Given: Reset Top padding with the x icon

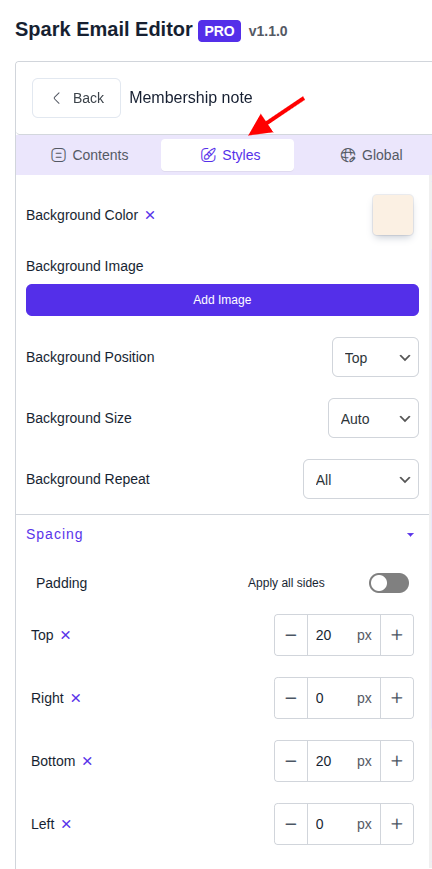Looking at the screenshot, I should click(x=65, y=635).
